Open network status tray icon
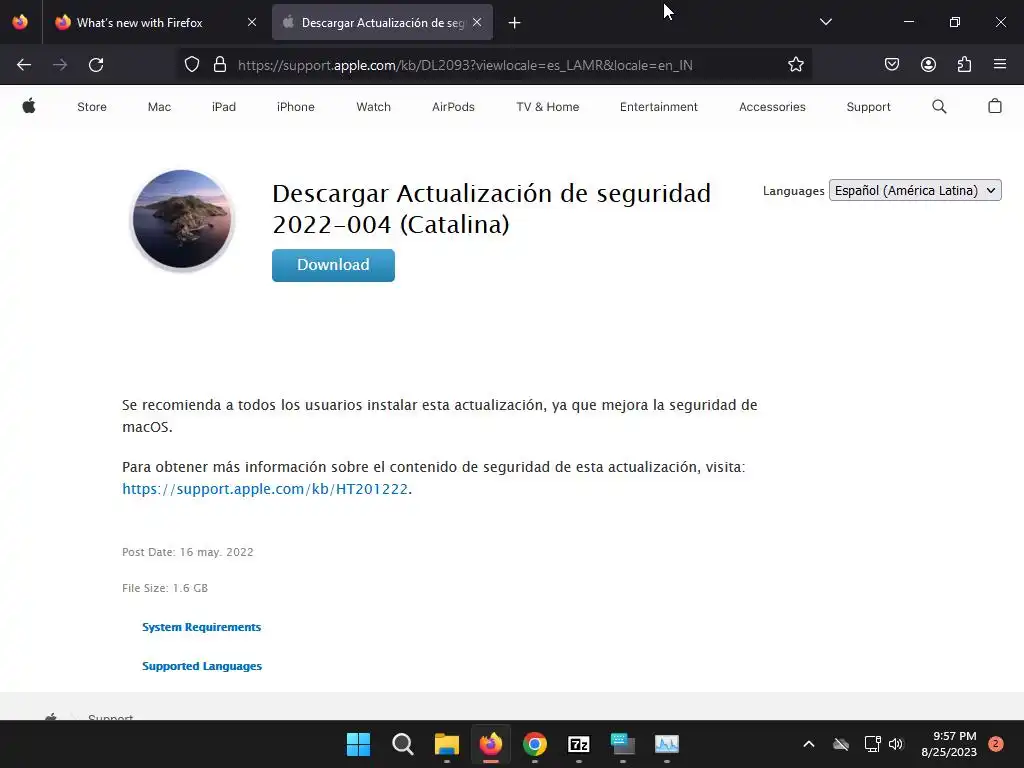The image size is (1024, 768). [872, 744]
